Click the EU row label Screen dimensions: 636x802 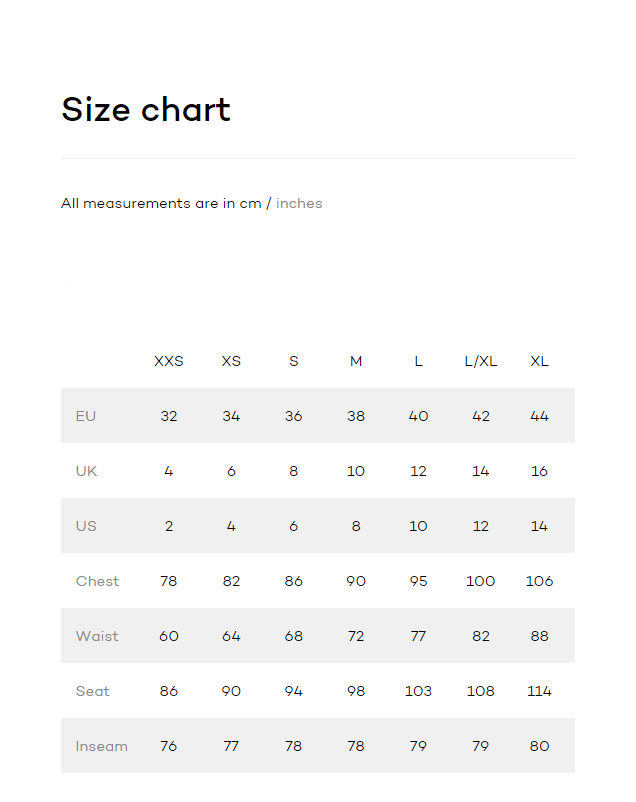point(86,416)
